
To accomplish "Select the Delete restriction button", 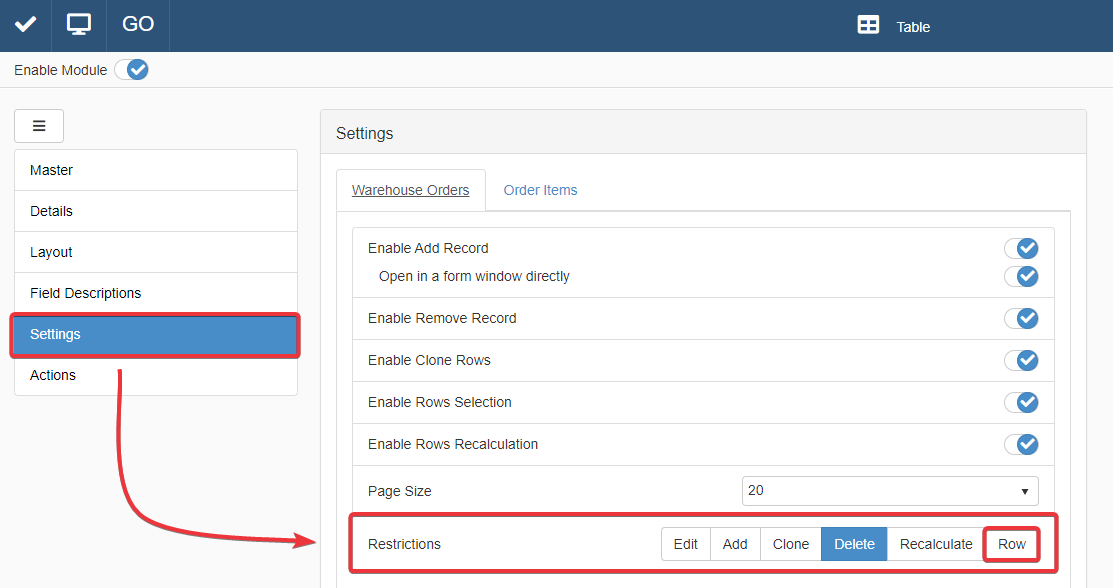I will 854,544.
